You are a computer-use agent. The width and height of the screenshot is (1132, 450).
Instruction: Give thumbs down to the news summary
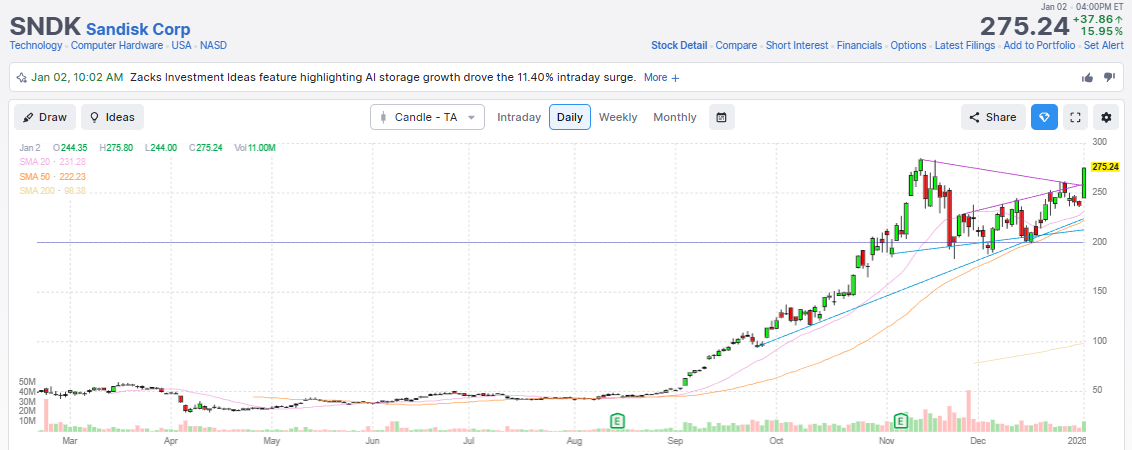tap(1110, 77)
